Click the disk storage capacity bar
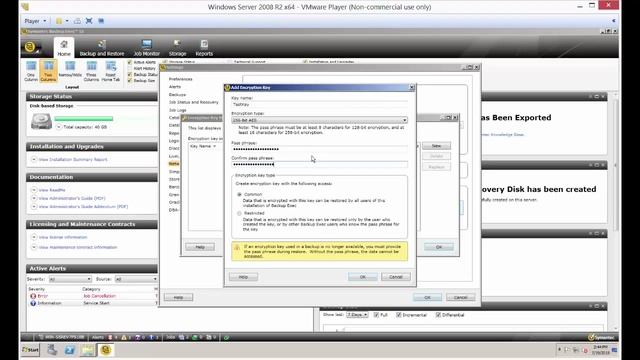The height and width of the screenshot is (360, 640). point(84,119)
